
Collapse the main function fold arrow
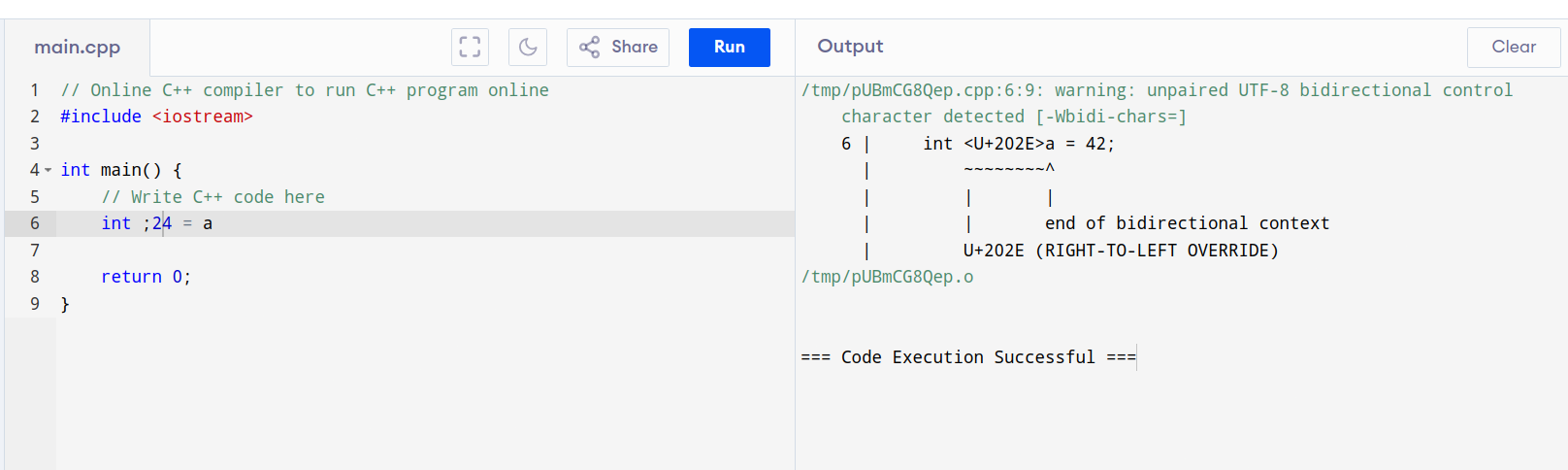[49, 170]
